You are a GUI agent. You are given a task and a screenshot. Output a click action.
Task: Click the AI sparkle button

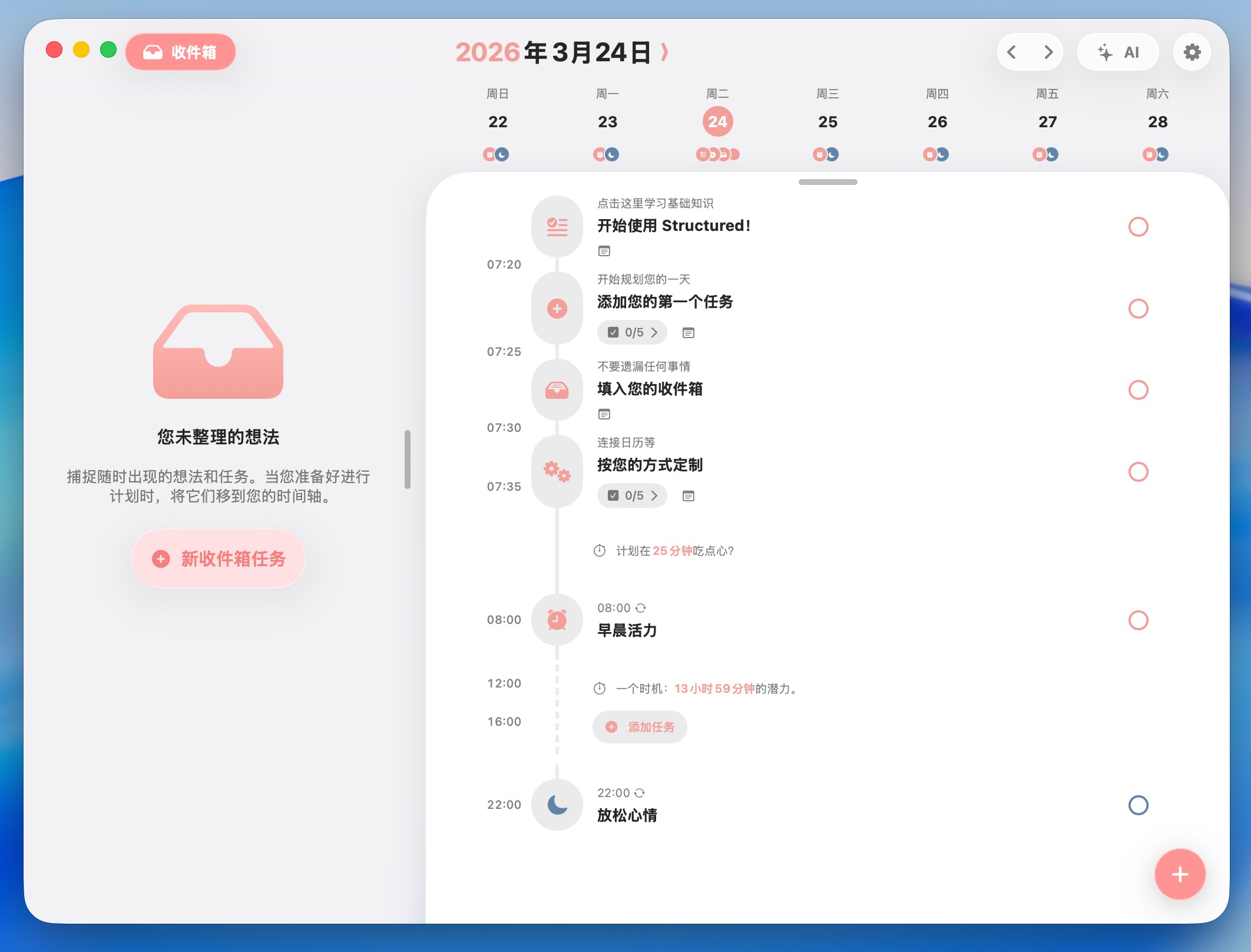coord(1118,52)
